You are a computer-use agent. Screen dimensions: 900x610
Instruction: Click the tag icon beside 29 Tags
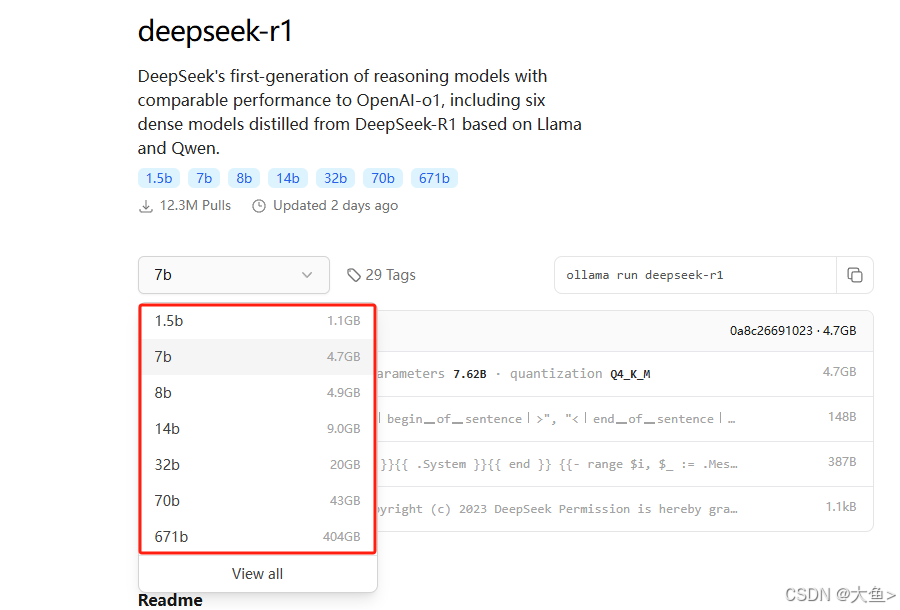354,275
